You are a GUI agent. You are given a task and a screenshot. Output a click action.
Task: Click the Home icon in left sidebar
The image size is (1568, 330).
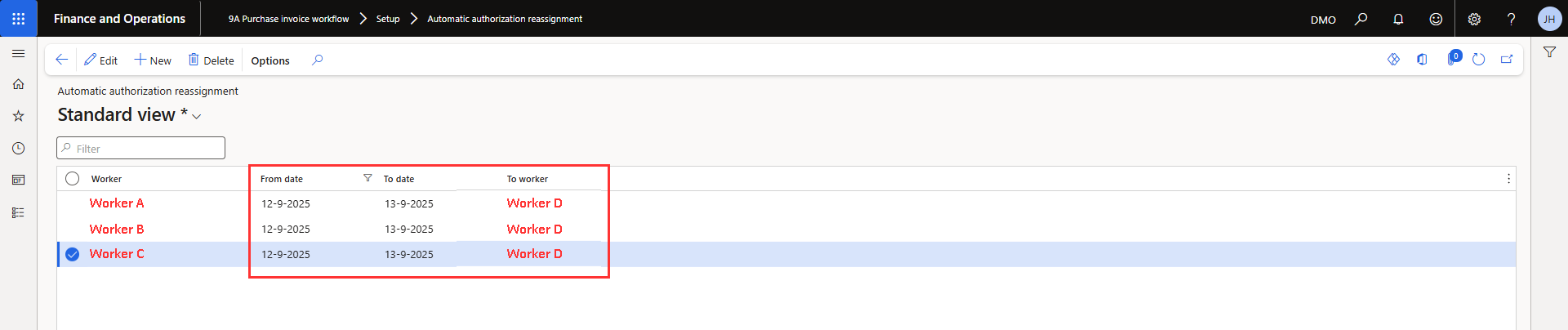(18, 84)
